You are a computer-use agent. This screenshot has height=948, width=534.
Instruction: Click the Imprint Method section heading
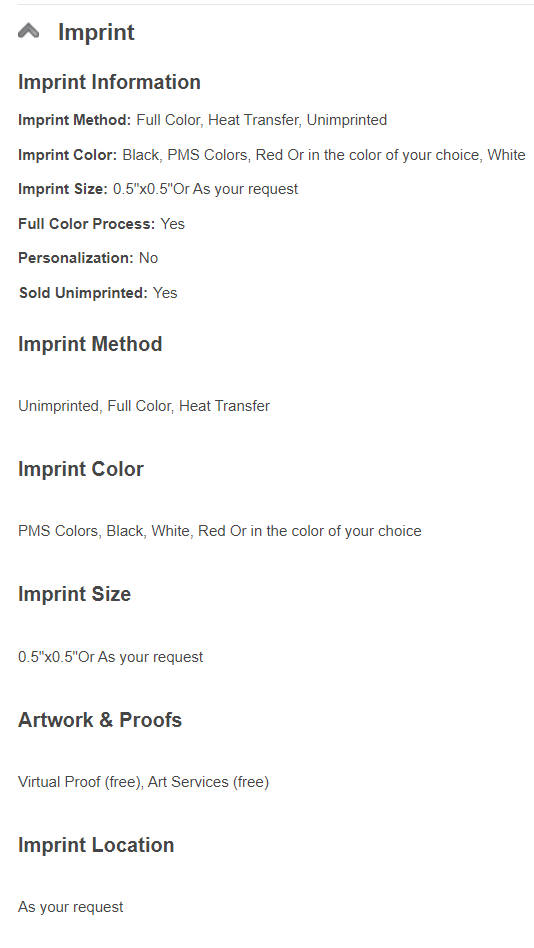pyautogui.click(x=90, y=344)
